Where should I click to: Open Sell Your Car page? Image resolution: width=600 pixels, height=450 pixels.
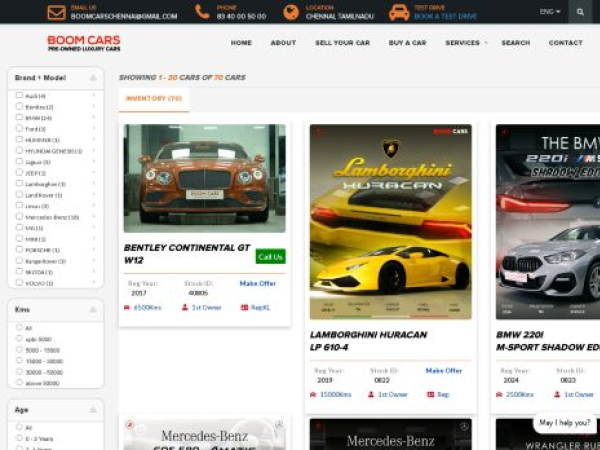tap(342, 43)
